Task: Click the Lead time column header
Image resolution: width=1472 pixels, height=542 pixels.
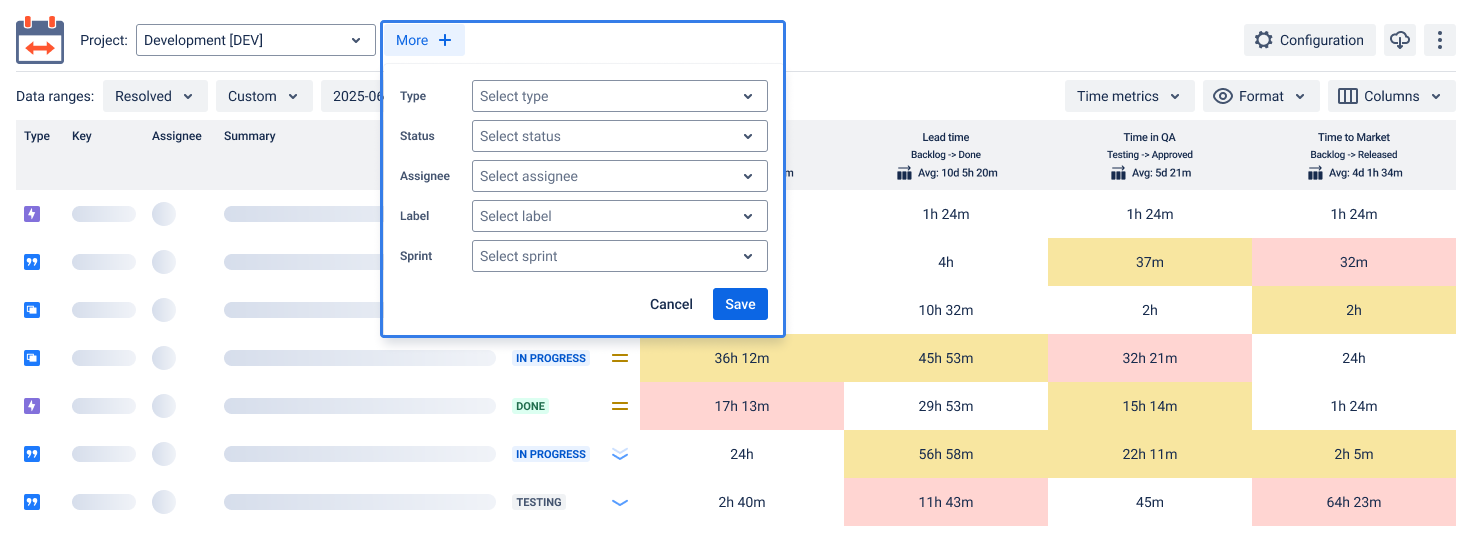Action: 946,137
